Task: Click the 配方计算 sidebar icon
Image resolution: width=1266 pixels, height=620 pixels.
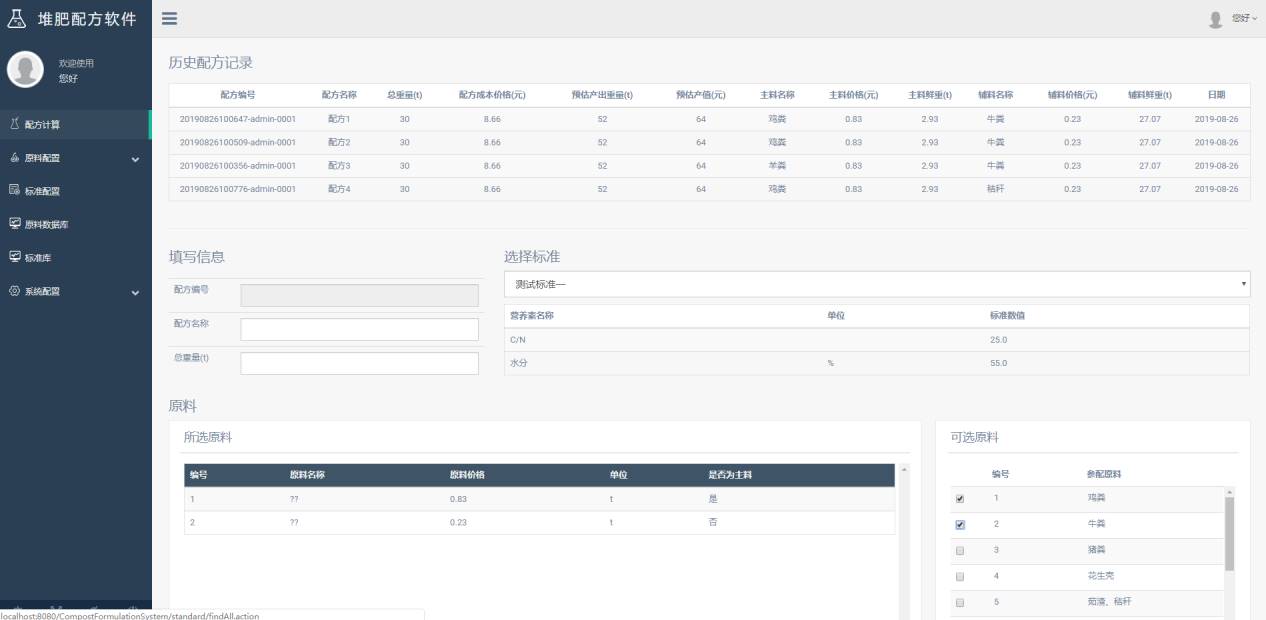Action: coord(14,124)
